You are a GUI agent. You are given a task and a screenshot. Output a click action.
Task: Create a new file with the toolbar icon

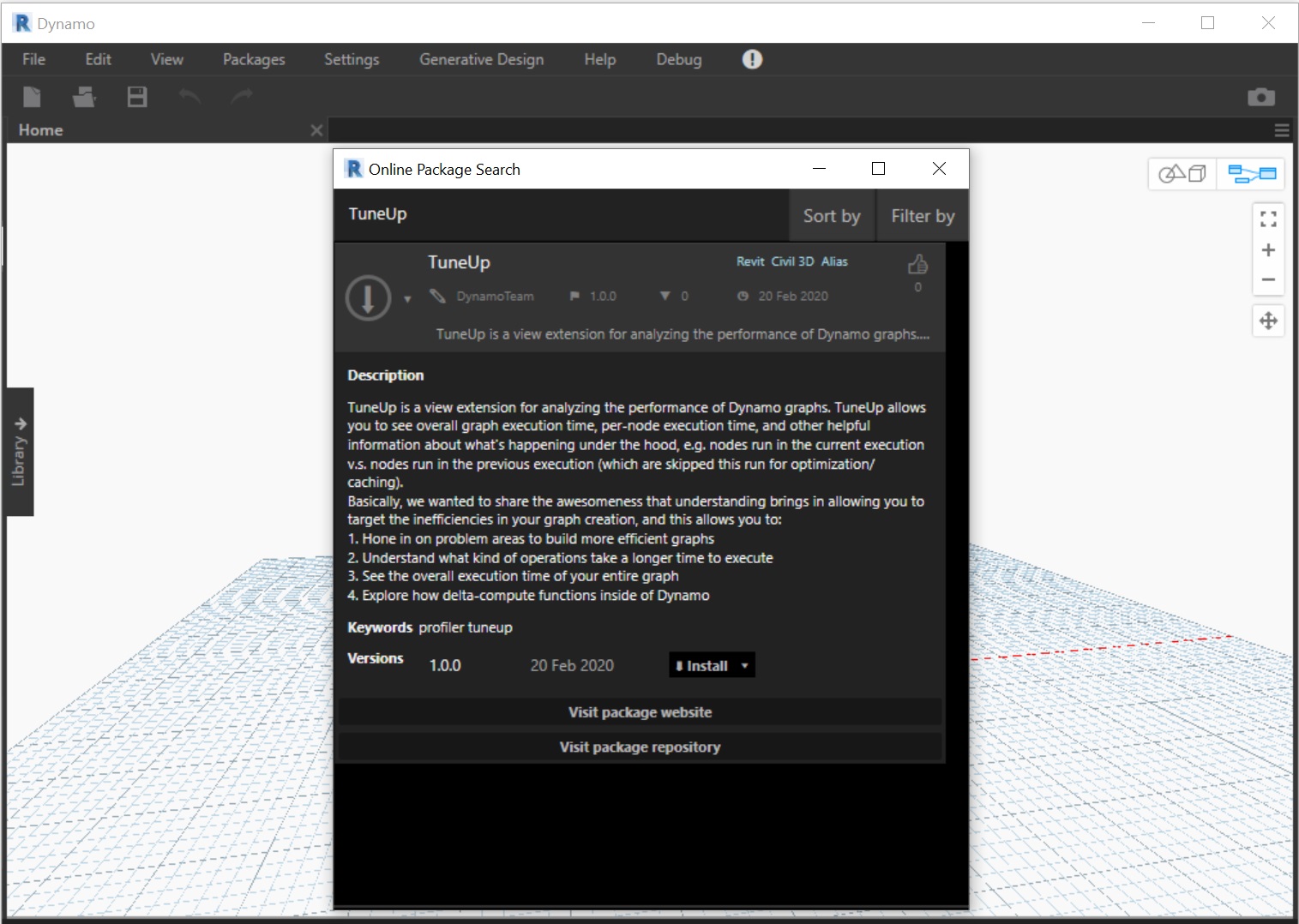(x=32, y=97)
